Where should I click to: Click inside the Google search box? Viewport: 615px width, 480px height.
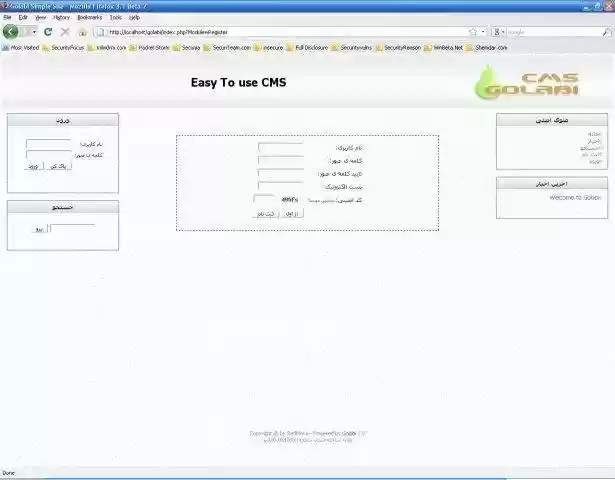coord(554,32)
